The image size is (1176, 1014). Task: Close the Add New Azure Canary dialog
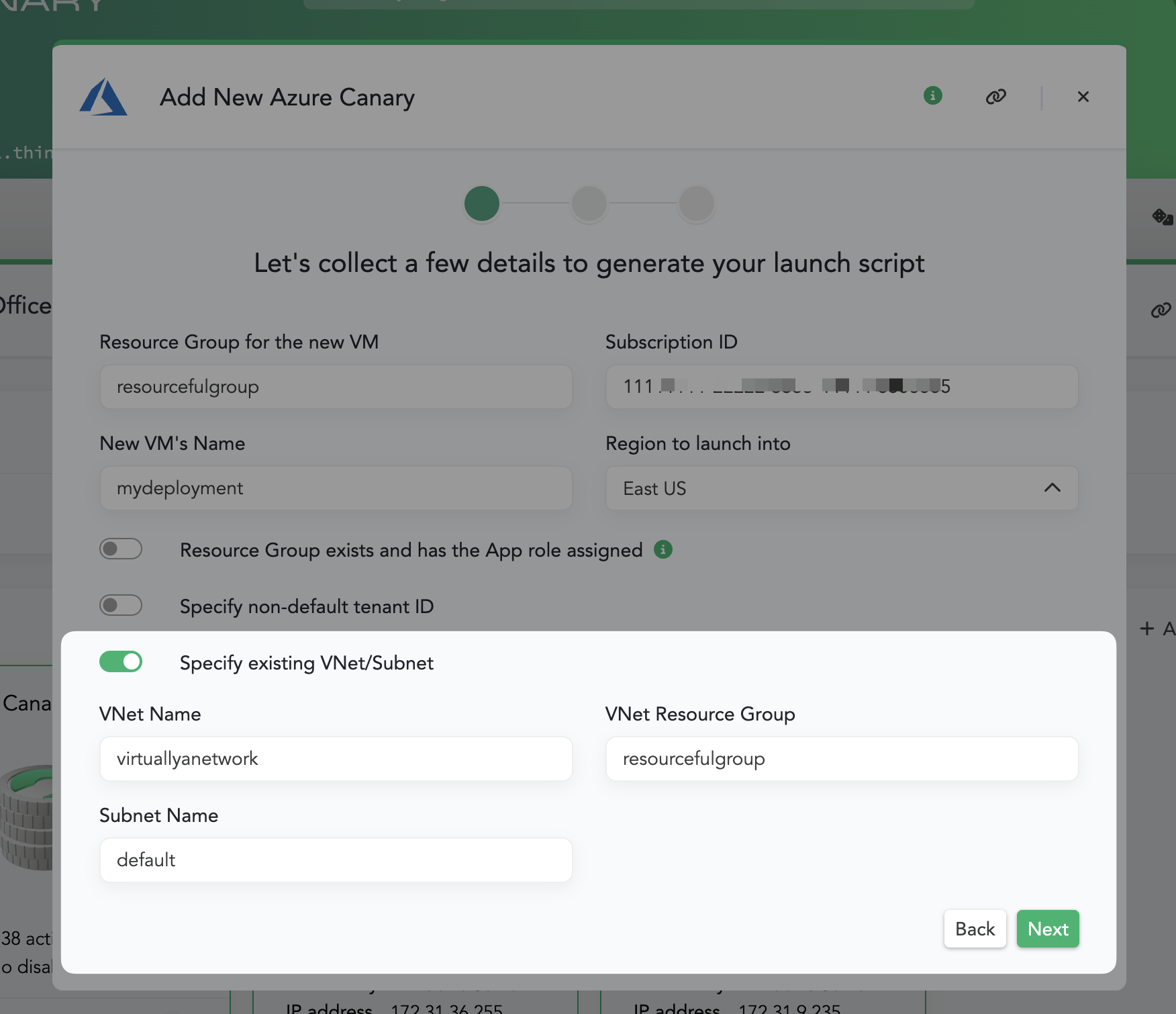point(1083,97)
